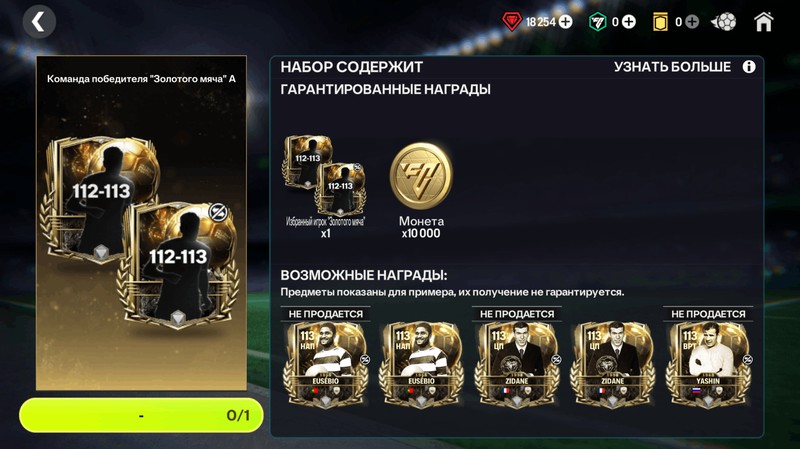The image size is (800, 449).
Task: Select the Монета x10 000 coin reward
Action: click(421, 190)
